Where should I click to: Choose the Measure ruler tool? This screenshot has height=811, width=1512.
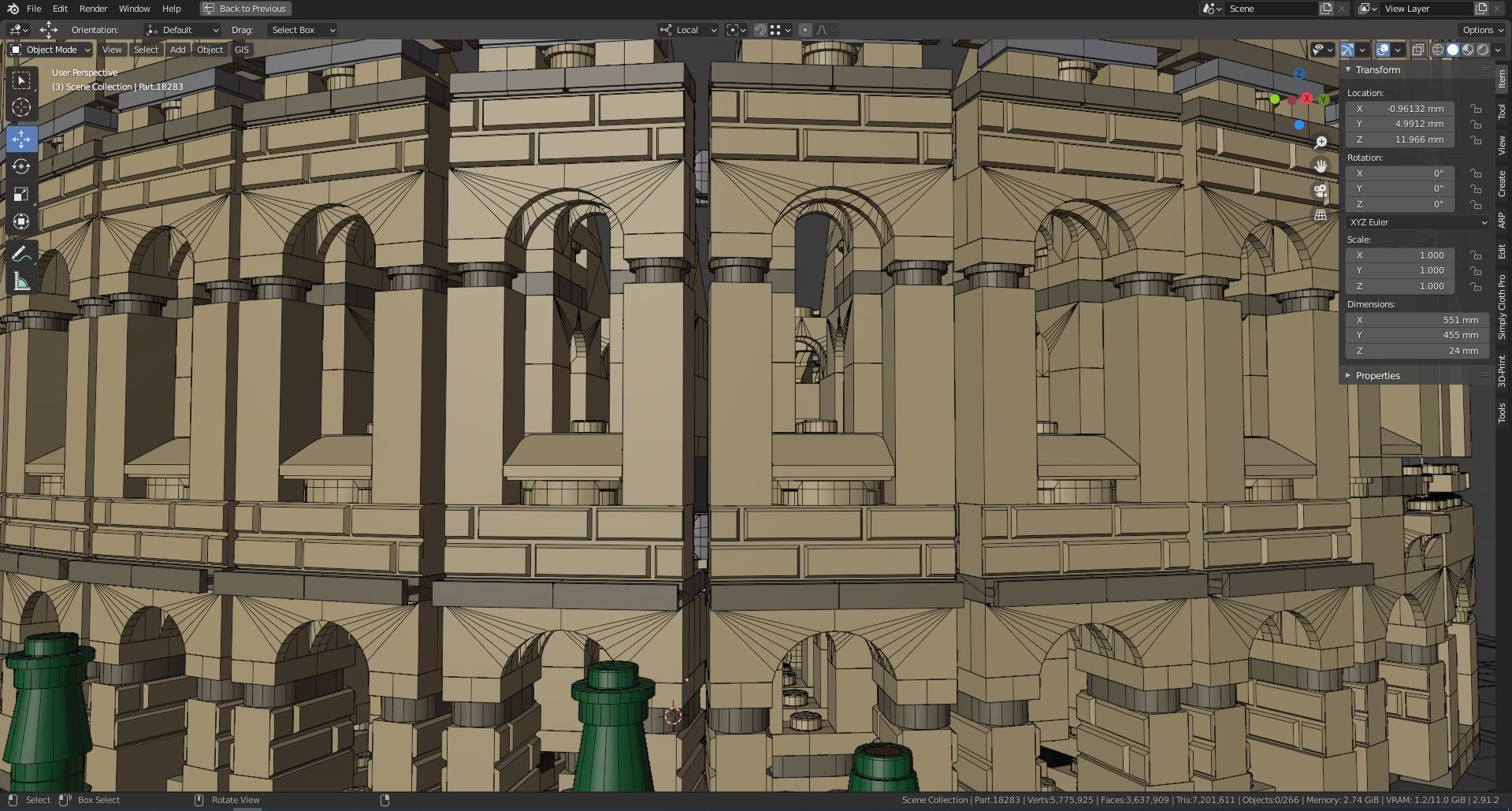[x=21, y=281]
